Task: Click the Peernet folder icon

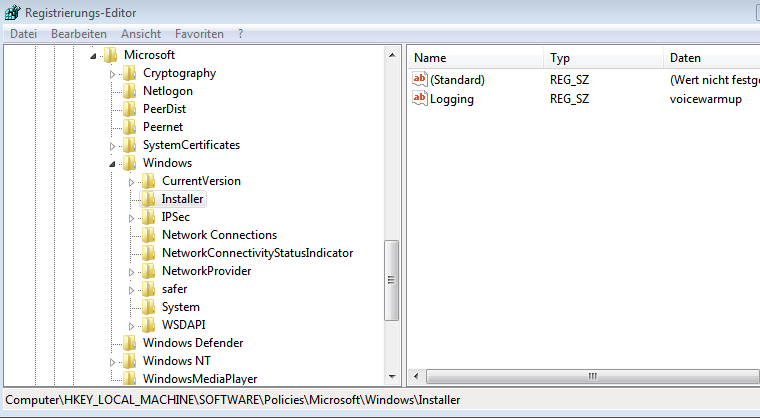Action: (x=129, y=127)
